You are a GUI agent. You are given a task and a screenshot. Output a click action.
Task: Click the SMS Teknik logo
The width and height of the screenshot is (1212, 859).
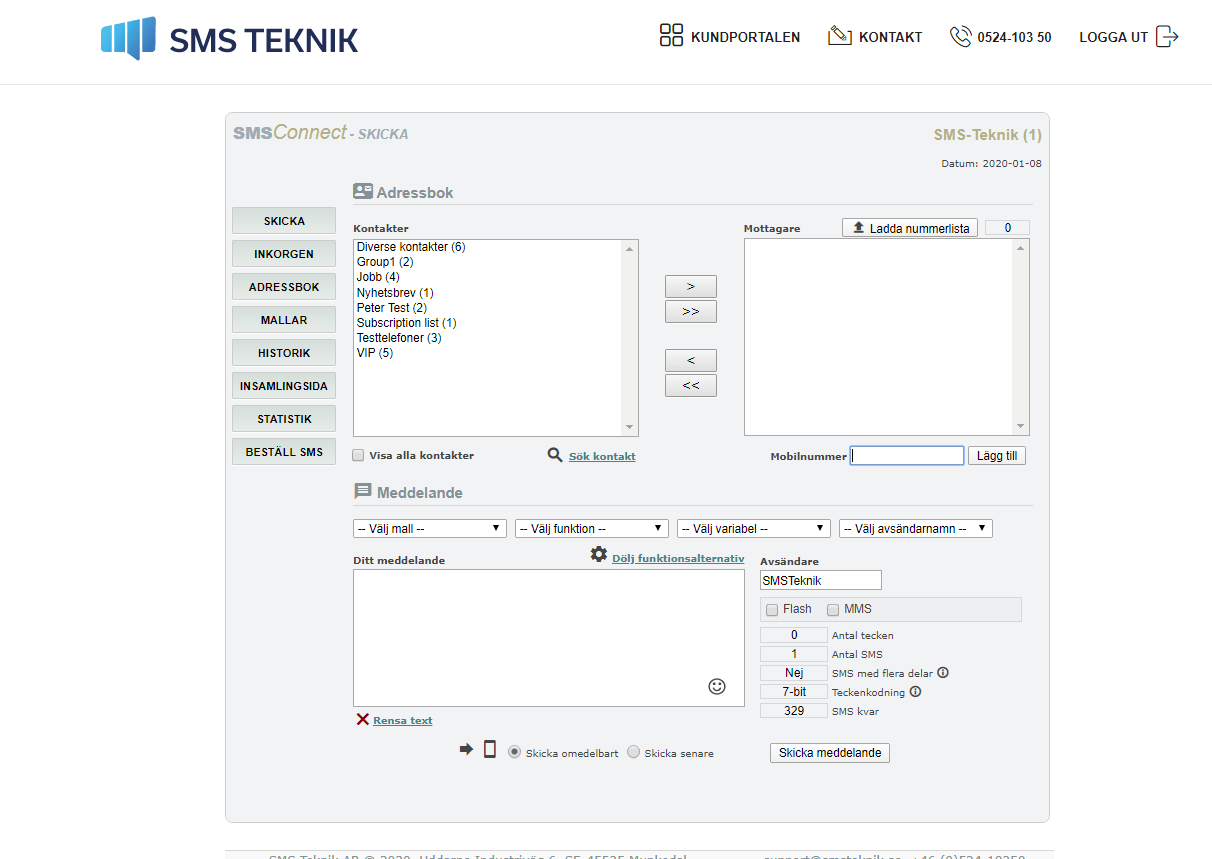229,38
